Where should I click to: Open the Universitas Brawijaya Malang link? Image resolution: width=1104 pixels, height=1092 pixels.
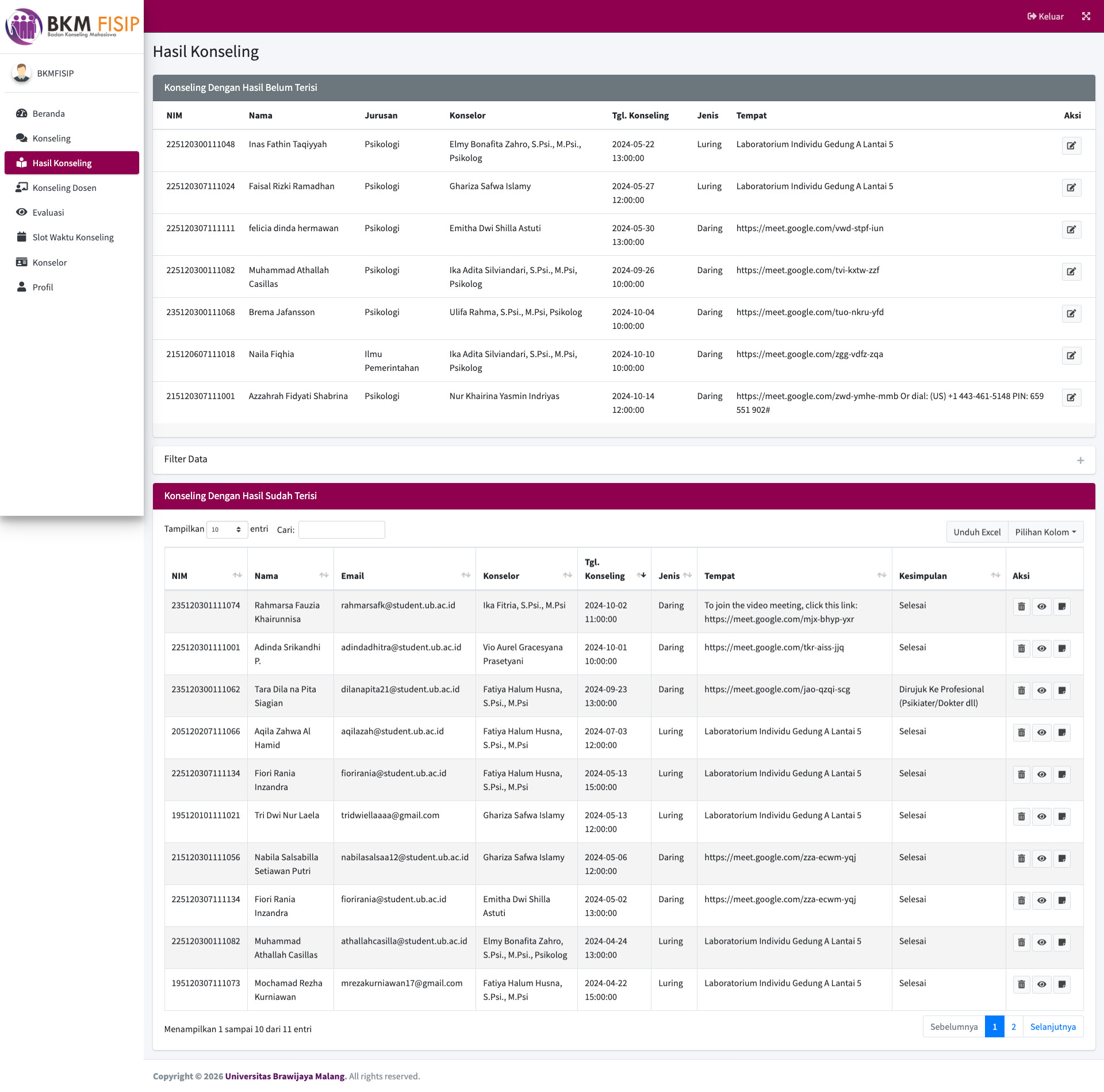pyautogui.click(x=284, y=1076)
